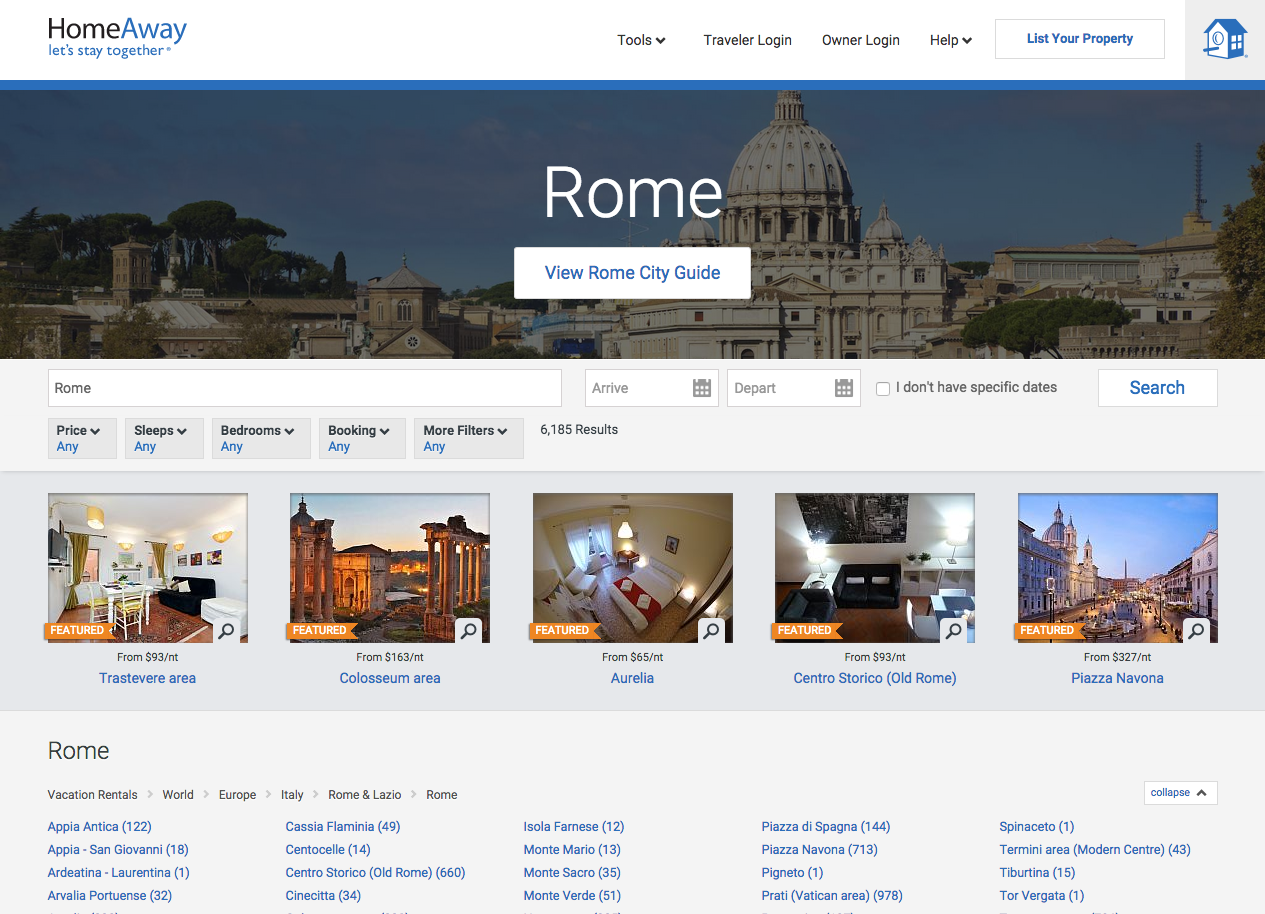Viewport: 1265px width, 914px height.
Task: Open Pigneto (1) listings
Action: coord(793,873)
